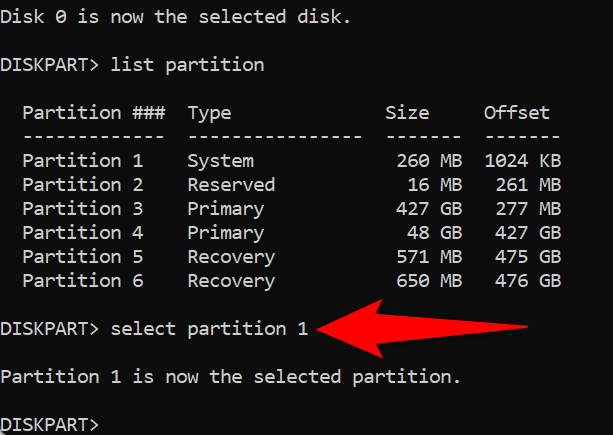Click the "System" type of Partition 1
Viewport: 613px width, 435px height.
tap(220, 161)
